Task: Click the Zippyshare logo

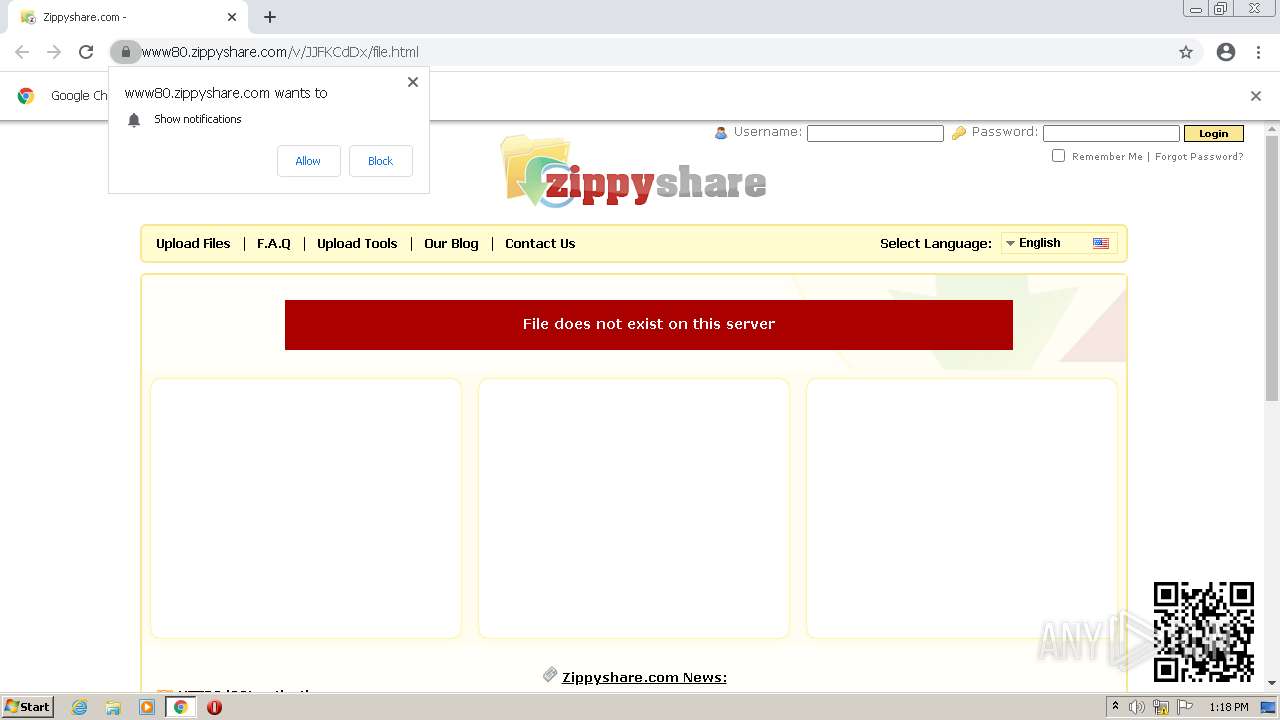Action: coord(634,172)
